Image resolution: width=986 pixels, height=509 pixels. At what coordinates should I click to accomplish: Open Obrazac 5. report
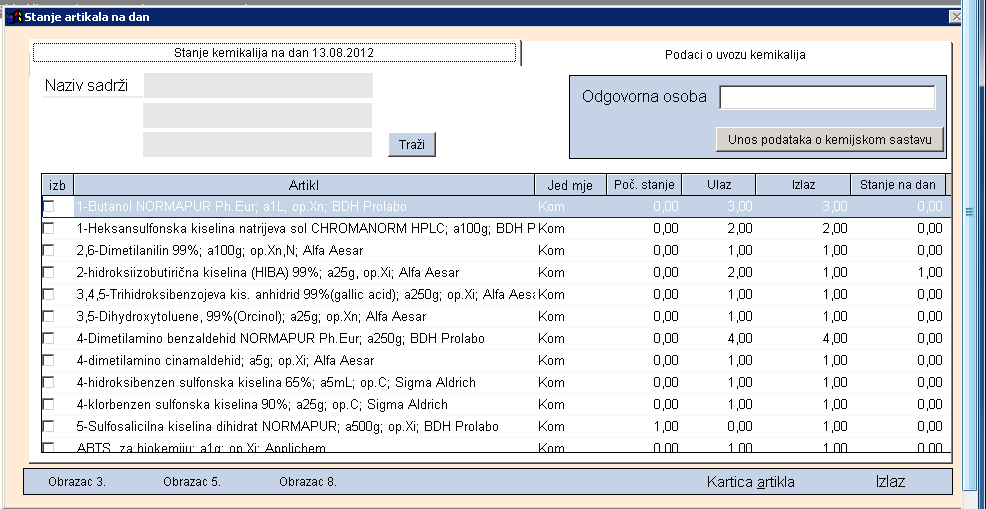192,483
